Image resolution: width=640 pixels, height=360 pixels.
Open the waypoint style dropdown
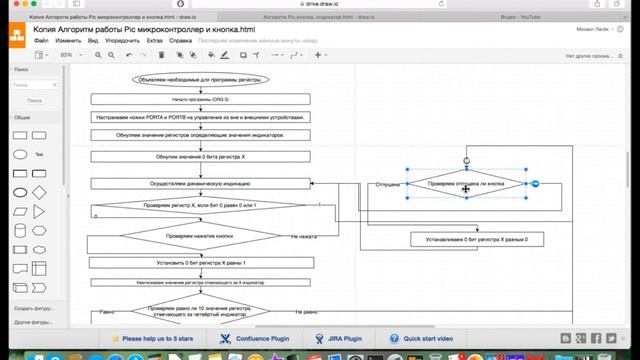(296, 55)
